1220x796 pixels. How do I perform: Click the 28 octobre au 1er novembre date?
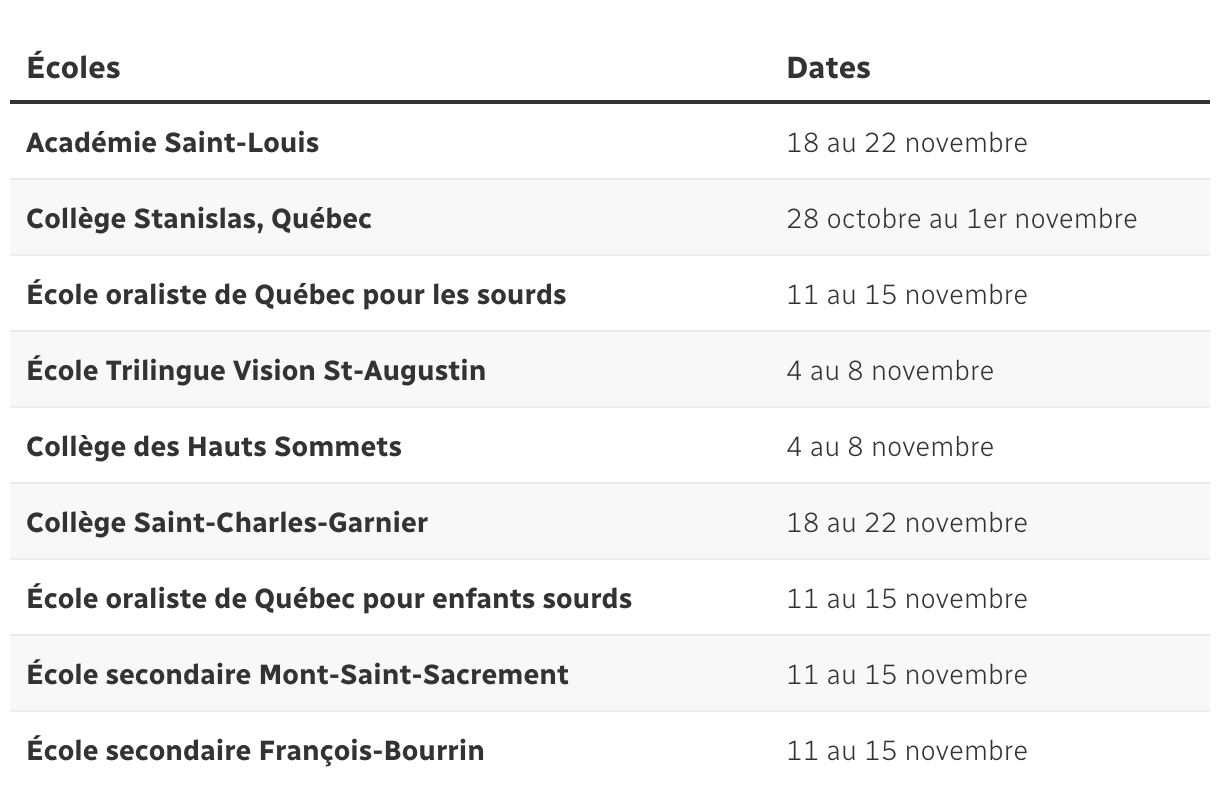962,219
